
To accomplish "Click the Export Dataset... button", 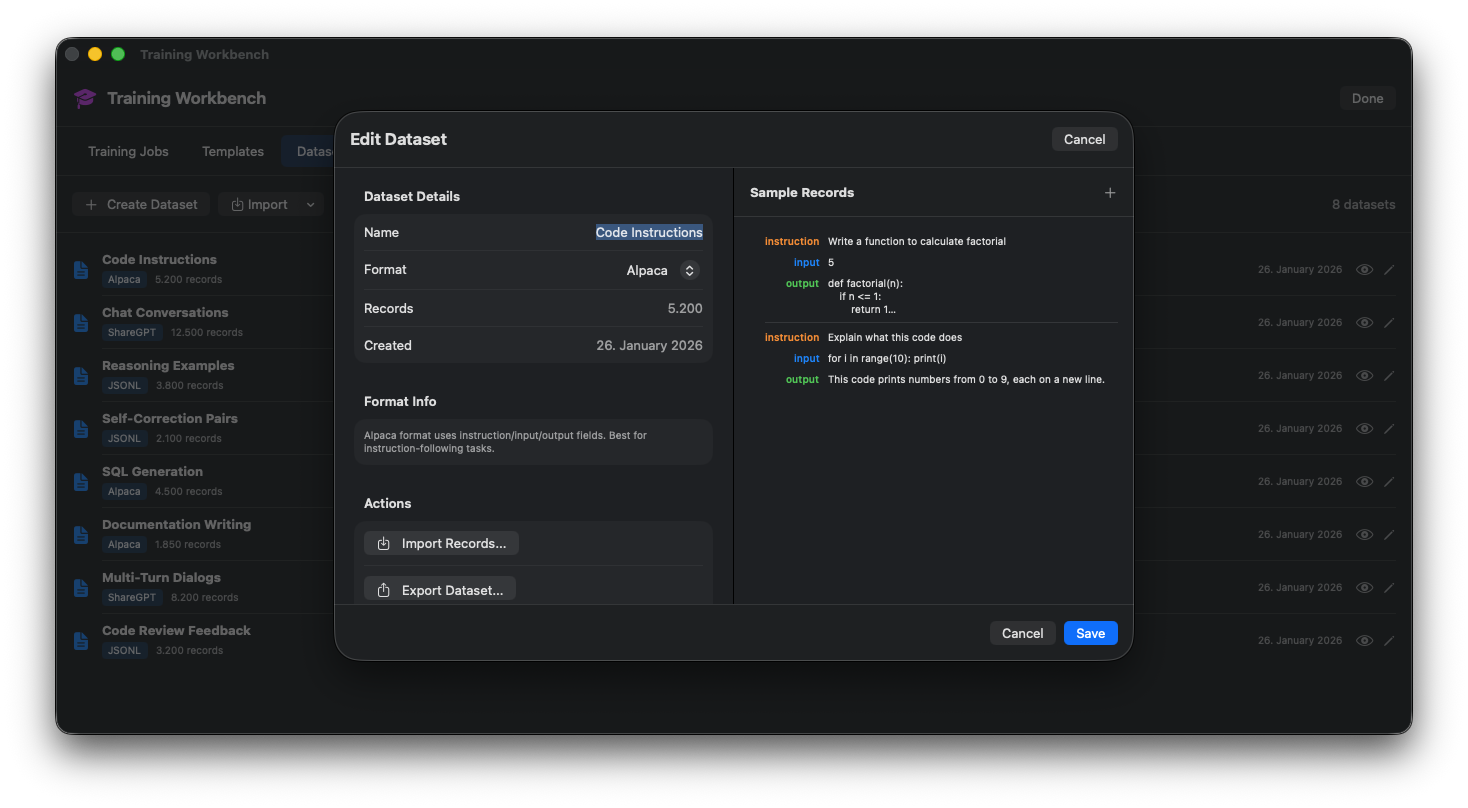I will (x=440, y=590).
